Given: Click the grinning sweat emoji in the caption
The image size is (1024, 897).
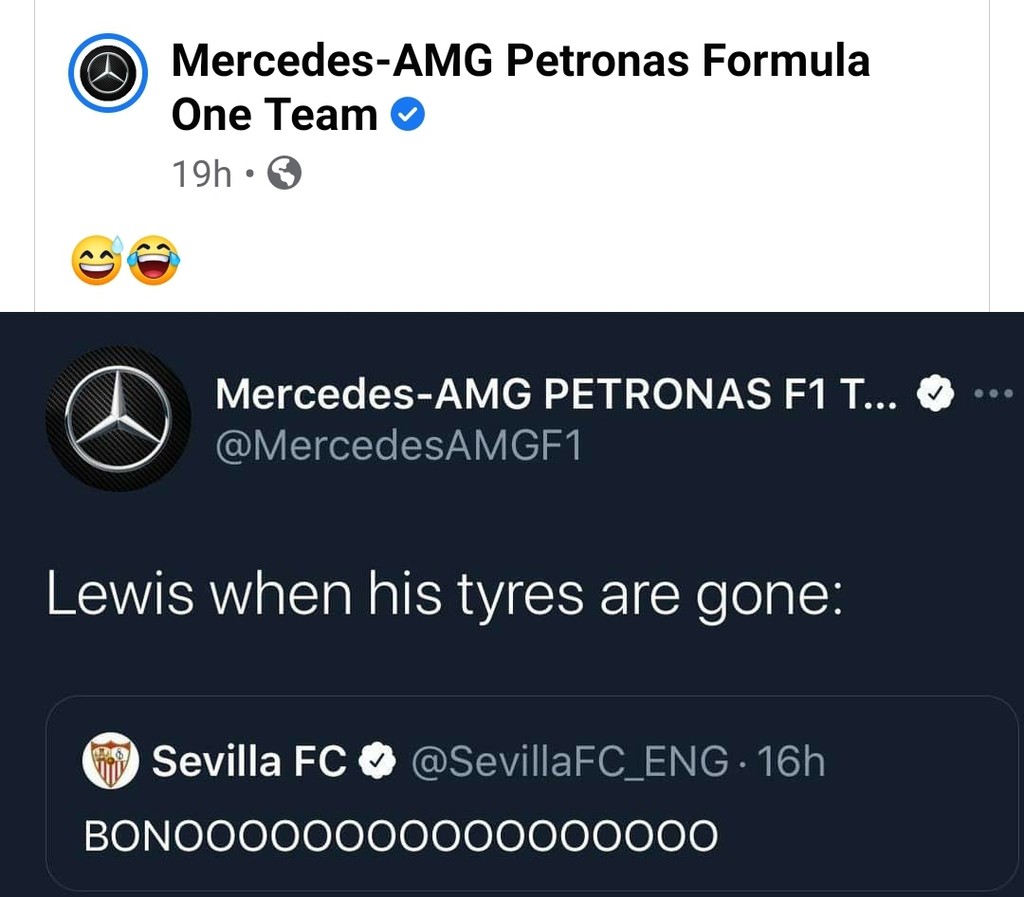Looking at the screenshot, I should (x=97, y=262).
